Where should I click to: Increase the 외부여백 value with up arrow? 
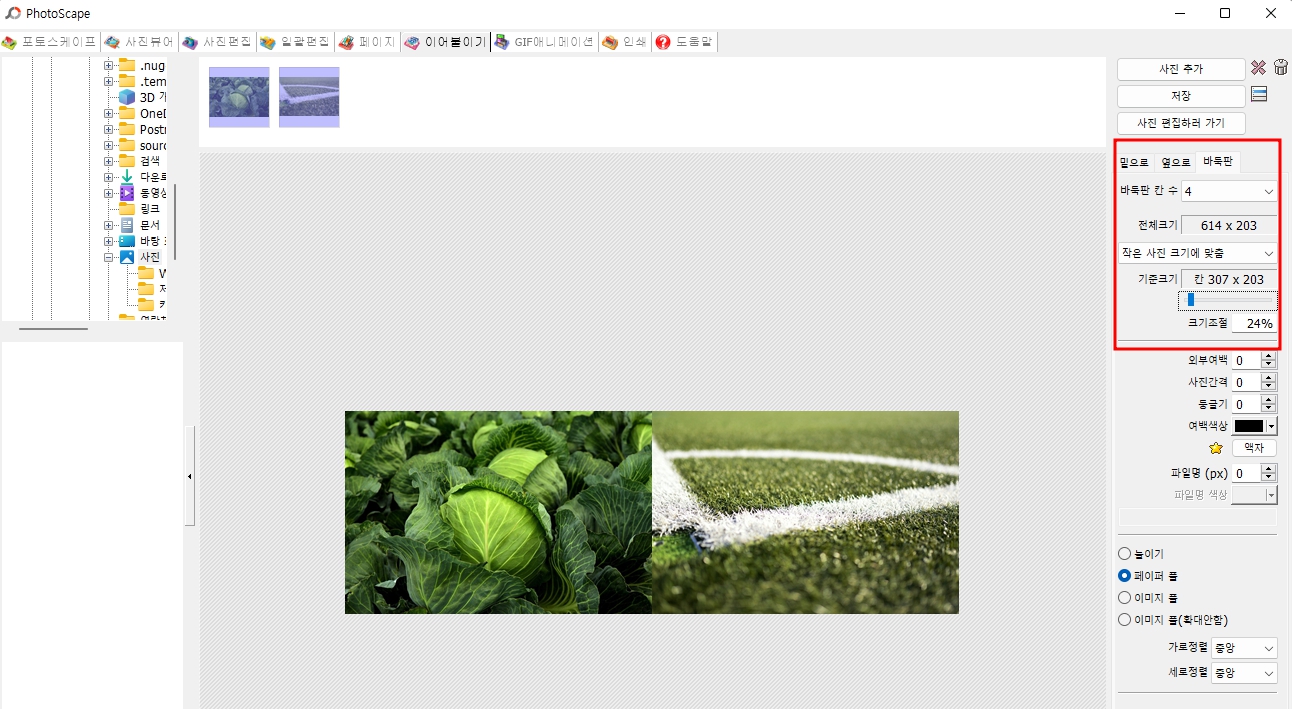(x=1269, y=356)
